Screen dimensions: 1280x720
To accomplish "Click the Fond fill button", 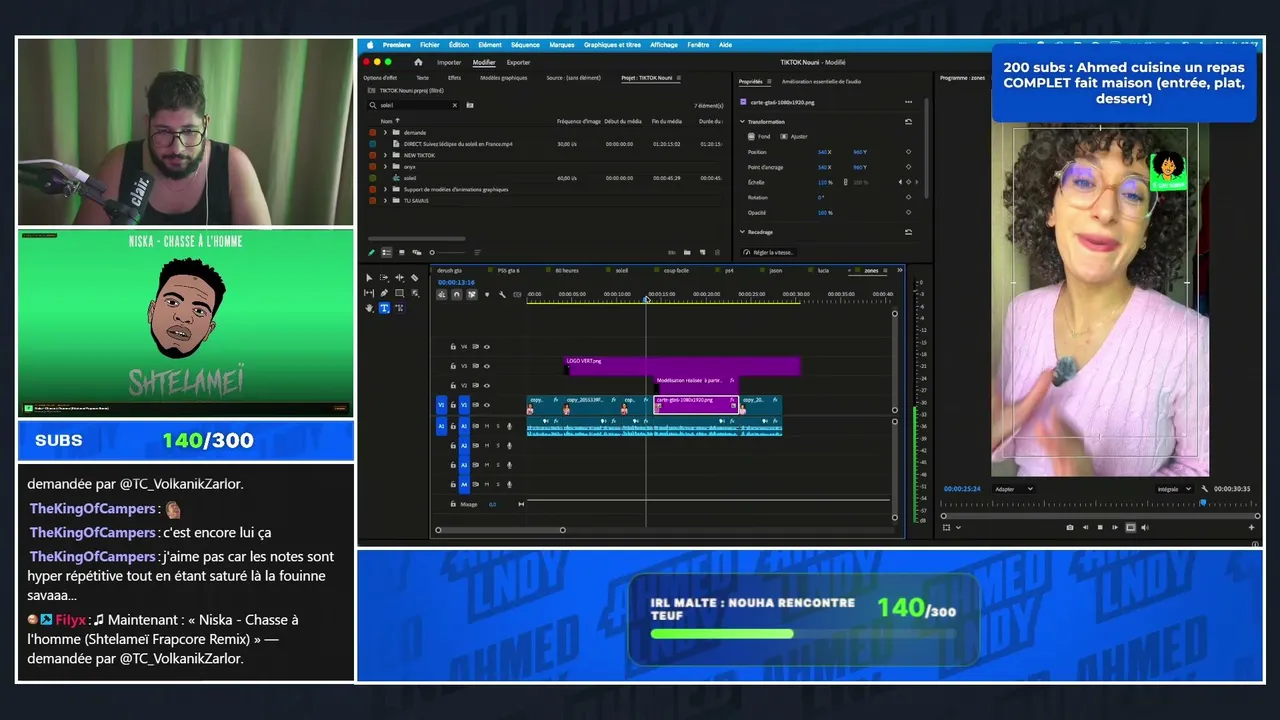I will pyautogui.click(x=760, y=136).
